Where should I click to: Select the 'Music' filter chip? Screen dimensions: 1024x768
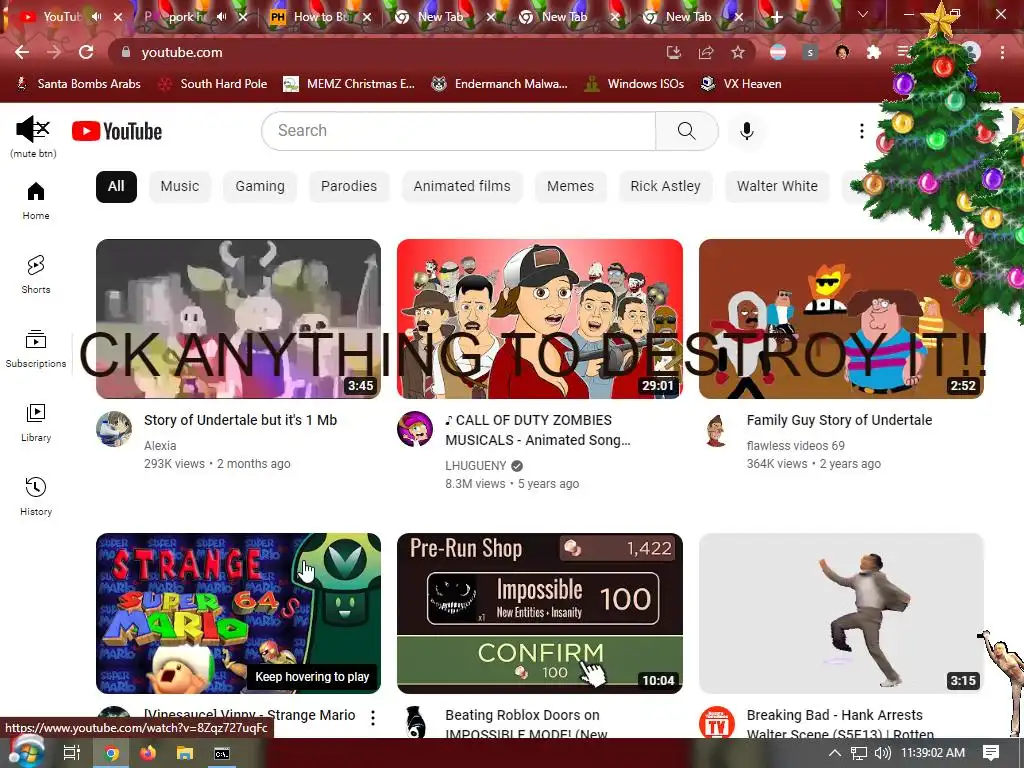pos(180,186)
